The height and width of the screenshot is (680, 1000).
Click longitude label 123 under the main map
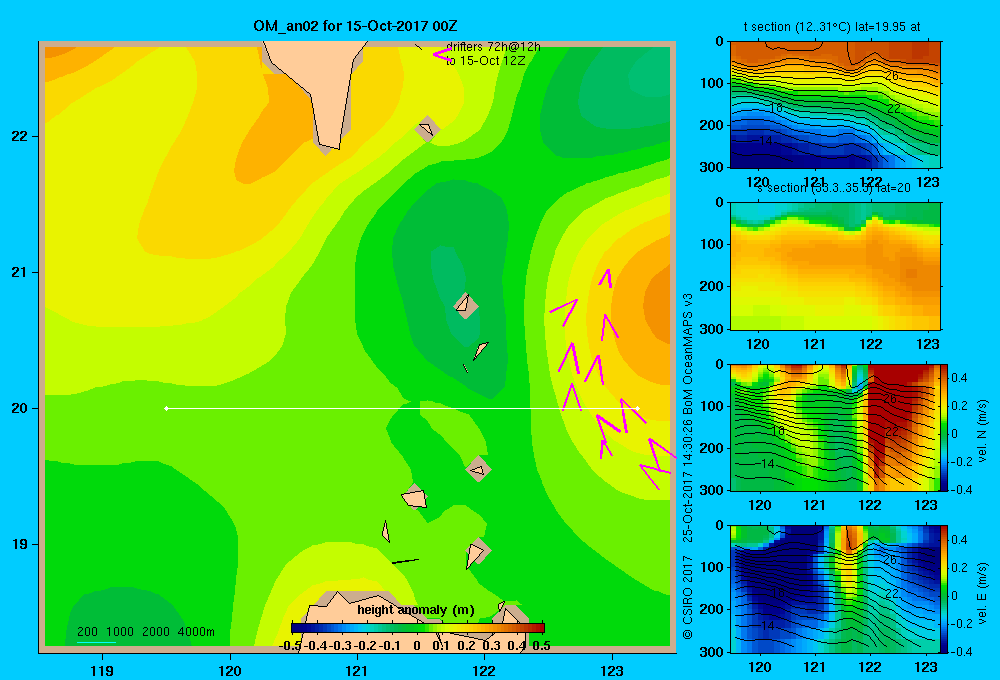pyautogui.click(x=612, y=670)
